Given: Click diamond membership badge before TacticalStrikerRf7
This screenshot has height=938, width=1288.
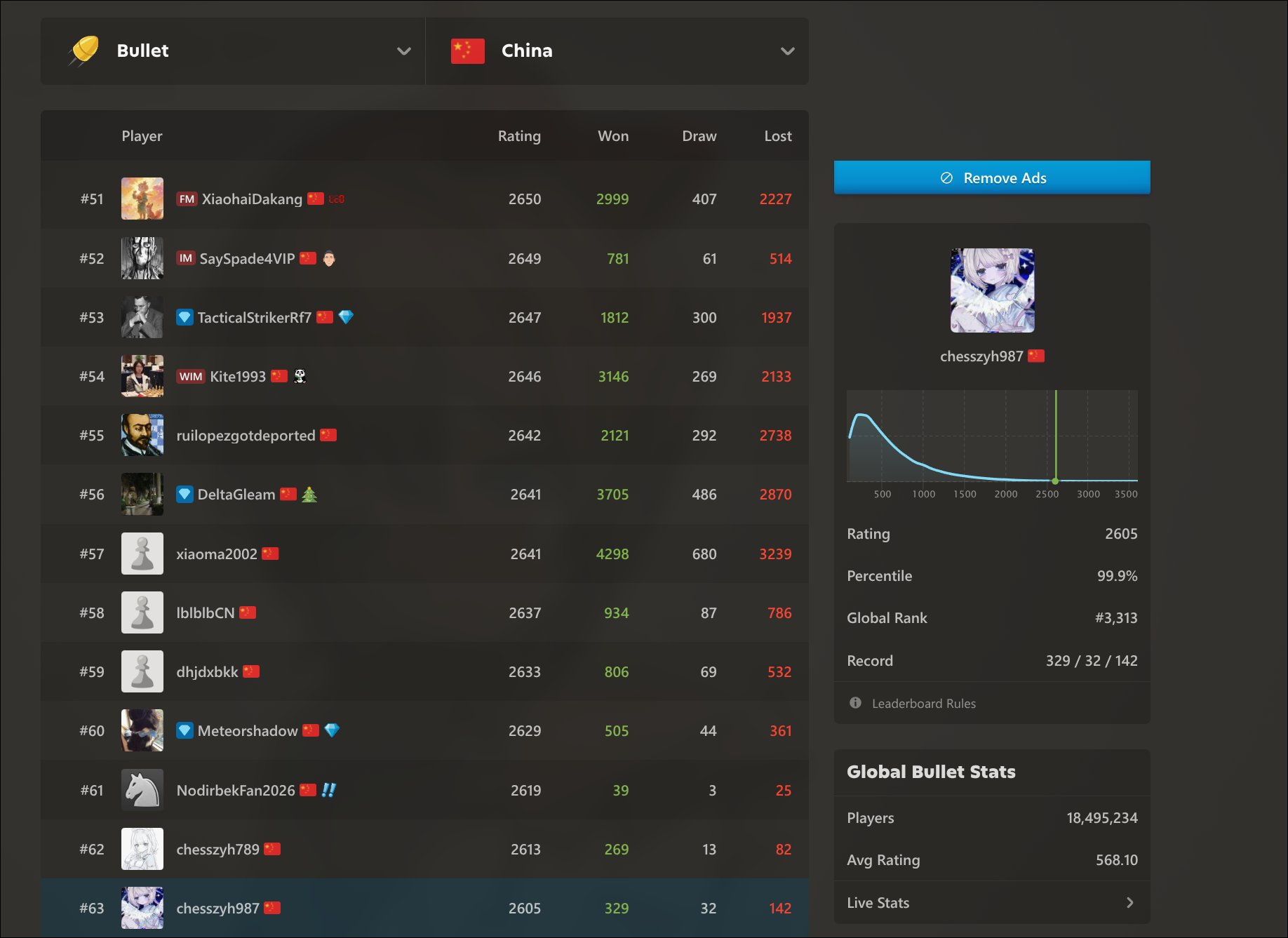Looking at the screenshot, I should pyautogui.click(x=185, y=317).
